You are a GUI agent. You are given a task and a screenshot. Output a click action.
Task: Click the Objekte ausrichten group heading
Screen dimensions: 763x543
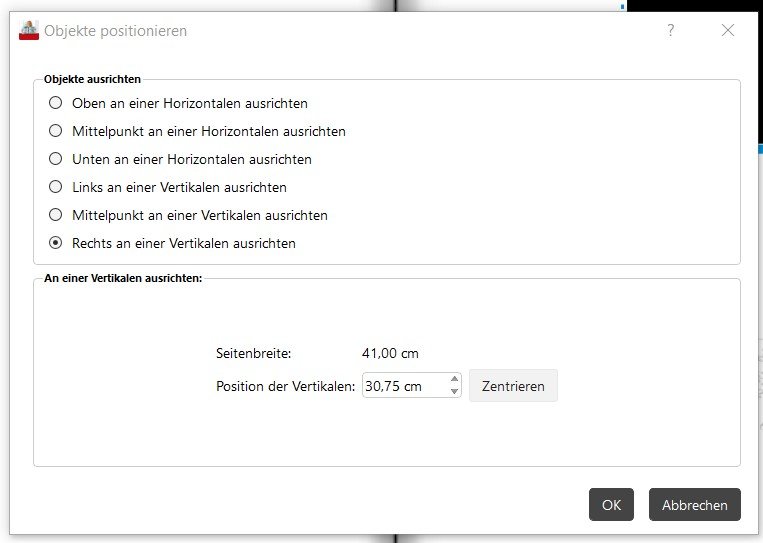[x=92, y=79]
